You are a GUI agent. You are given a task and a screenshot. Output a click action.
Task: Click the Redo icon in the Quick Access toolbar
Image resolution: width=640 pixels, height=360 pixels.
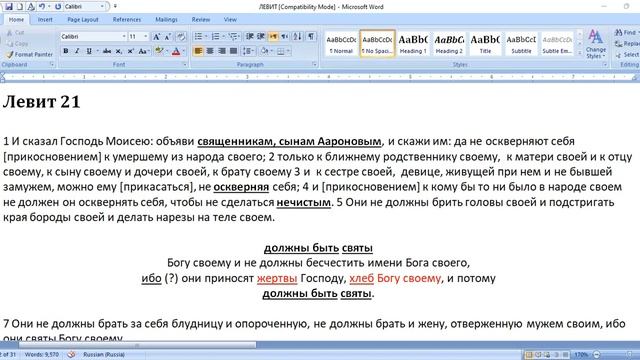[58, 7]
